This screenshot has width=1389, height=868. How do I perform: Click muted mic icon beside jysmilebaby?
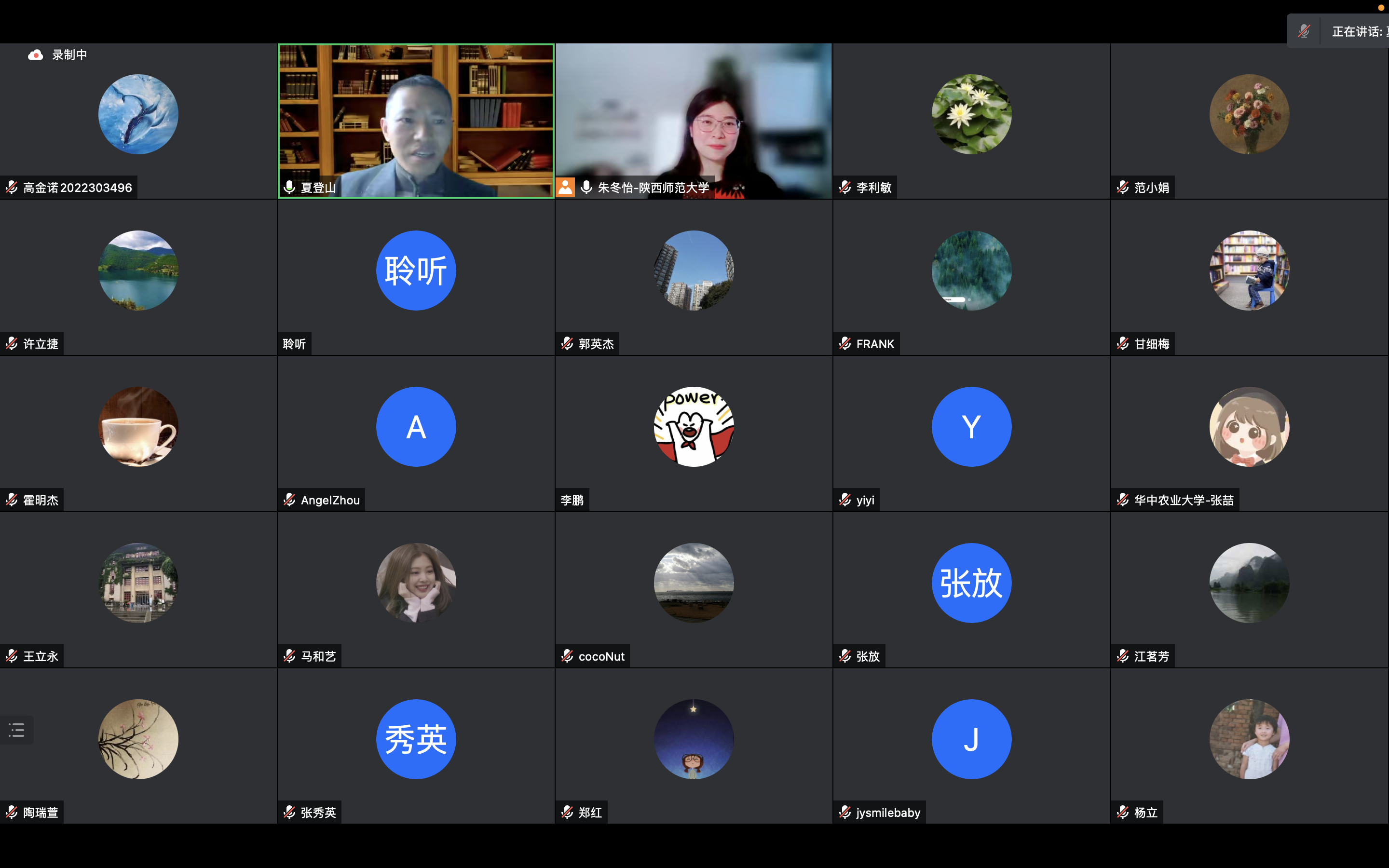point(845,813)
